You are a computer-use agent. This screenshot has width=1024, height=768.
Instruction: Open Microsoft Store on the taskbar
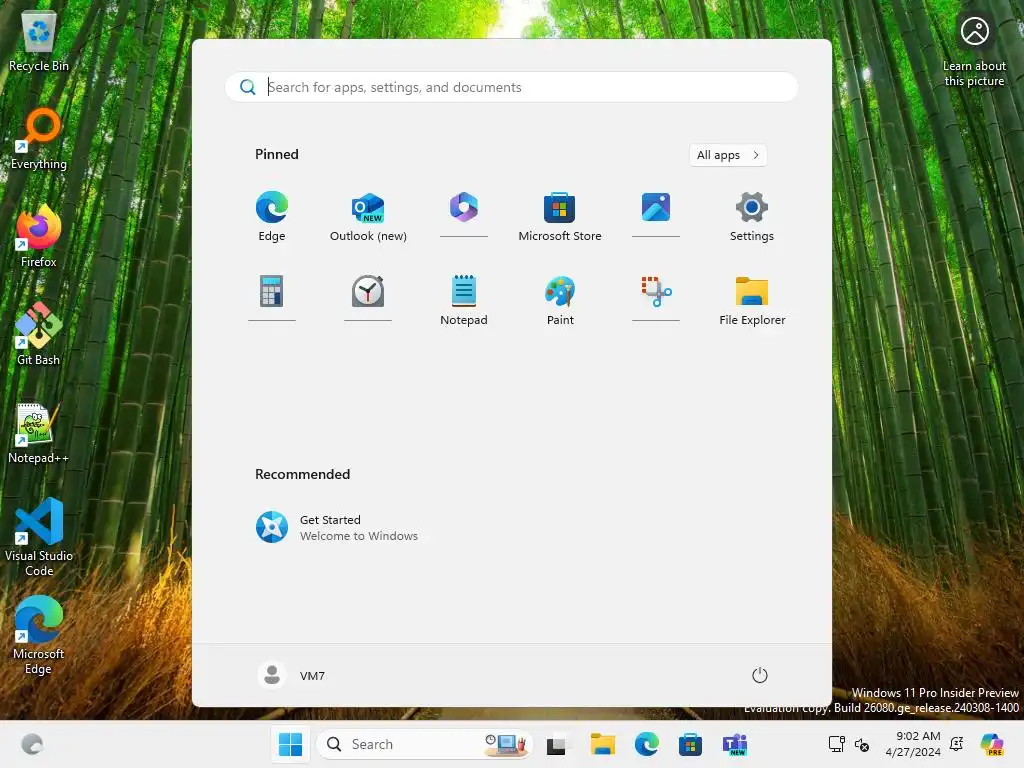click(690, 744)
